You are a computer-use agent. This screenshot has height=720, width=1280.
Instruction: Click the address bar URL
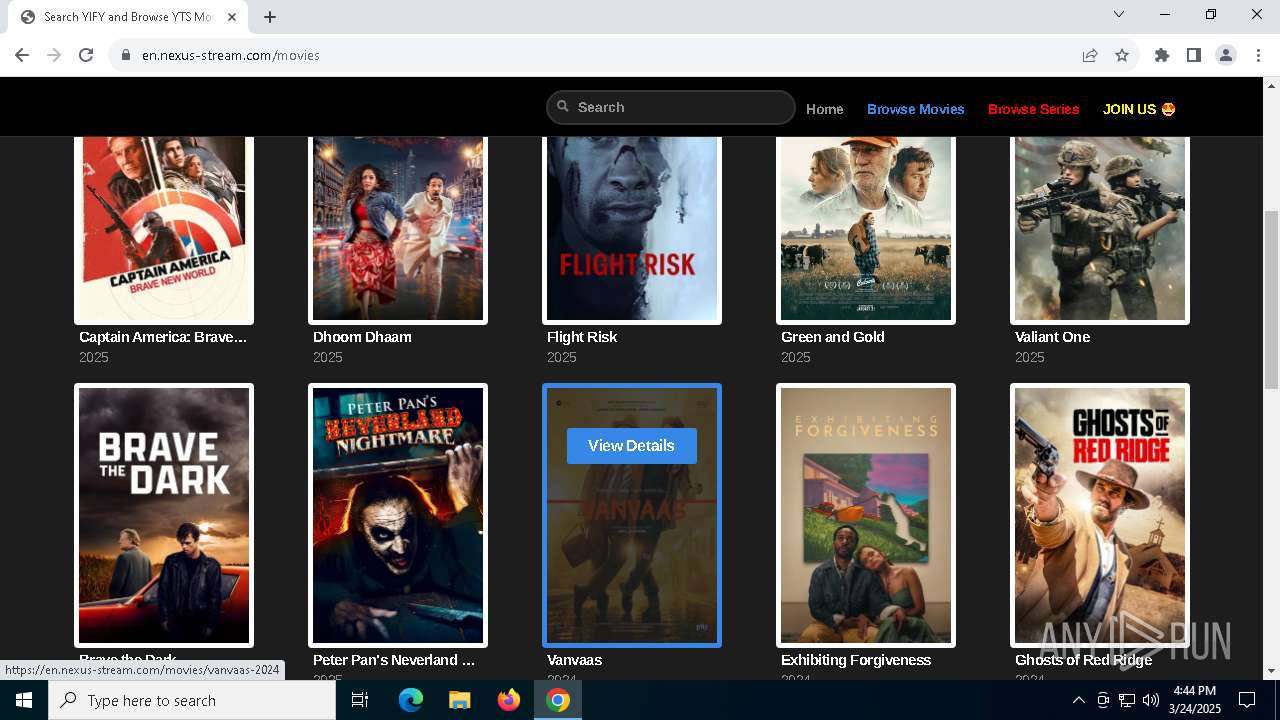pyautogui.click(x=231, y=55)
